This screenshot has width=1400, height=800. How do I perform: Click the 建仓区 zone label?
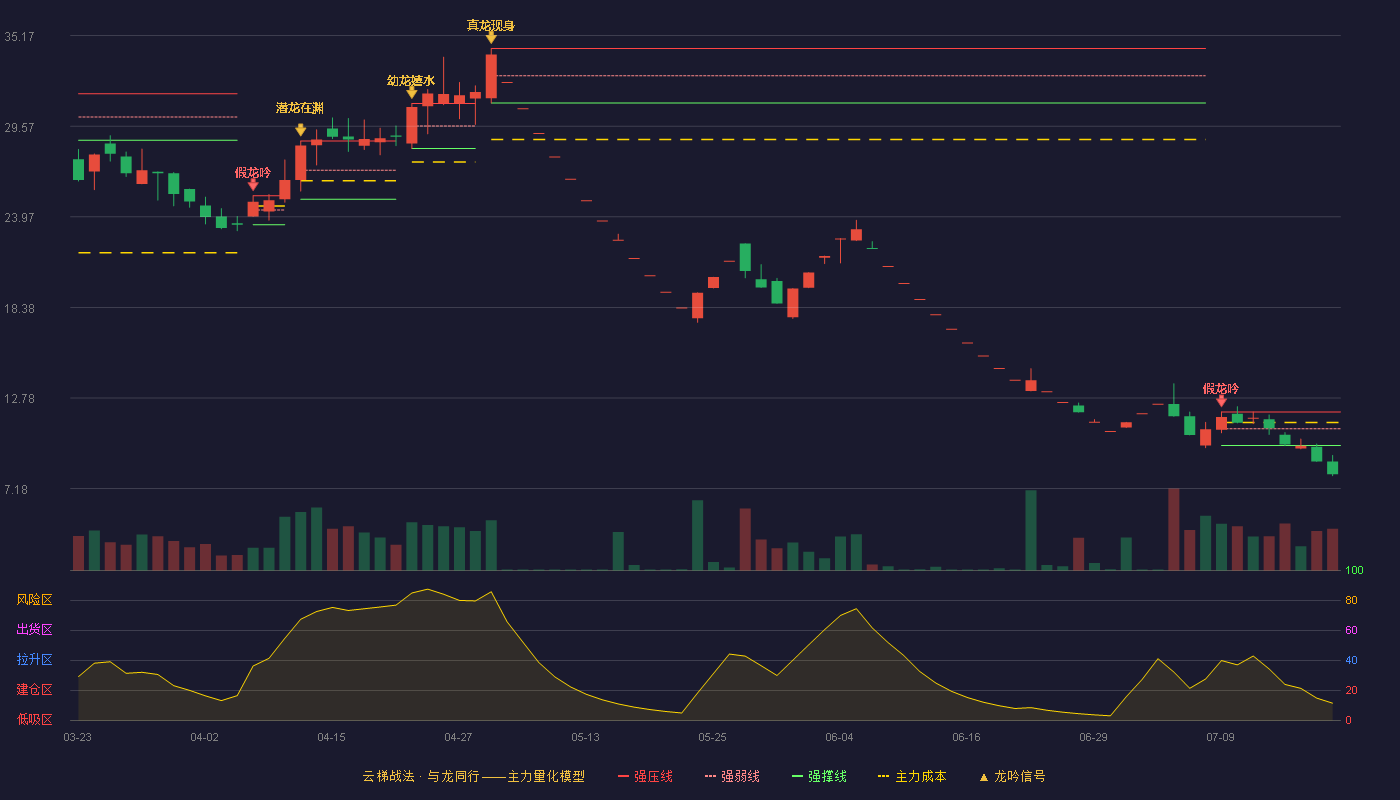click(34, 690)
